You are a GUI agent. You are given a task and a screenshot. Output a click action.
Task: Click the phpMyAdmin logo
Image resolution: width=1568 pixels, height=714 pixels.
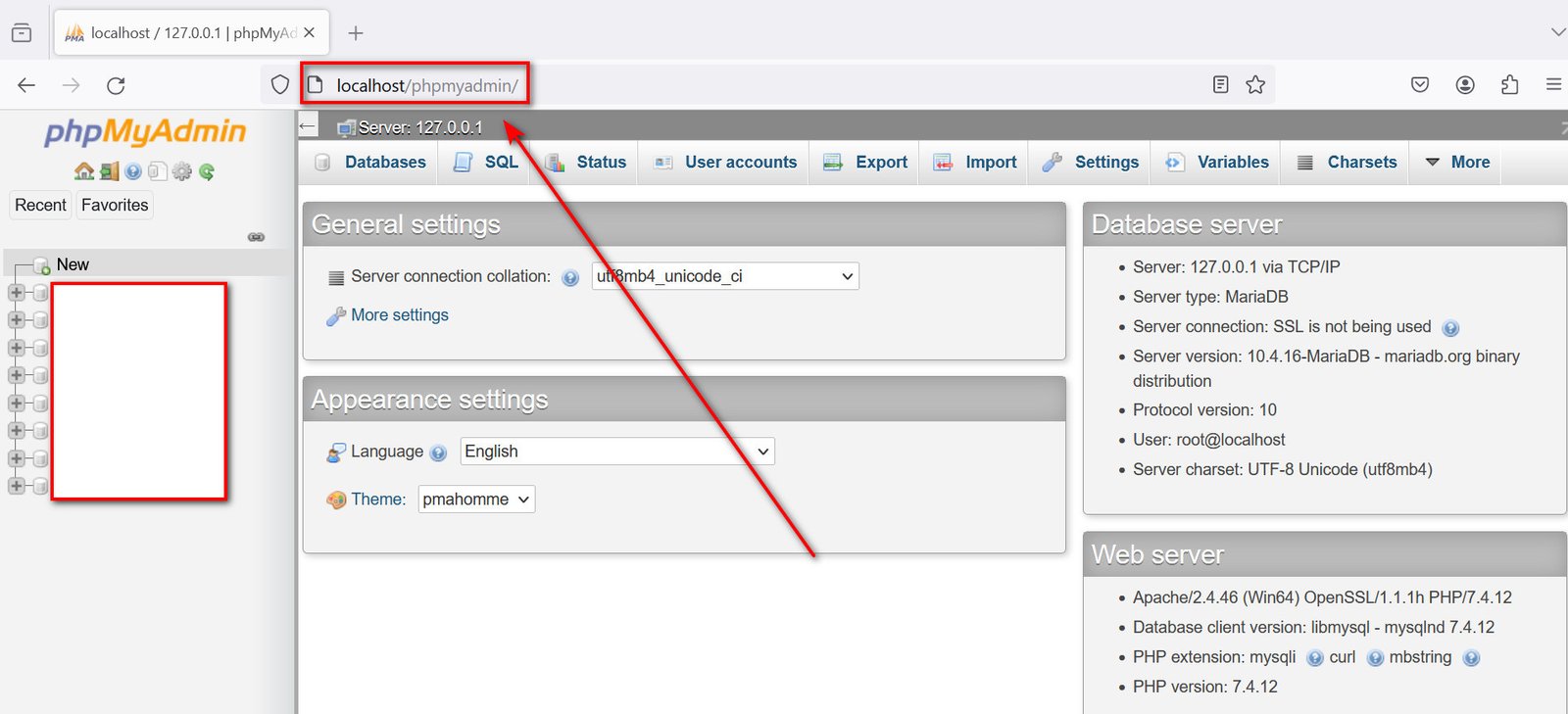click(x=145, y=132)
